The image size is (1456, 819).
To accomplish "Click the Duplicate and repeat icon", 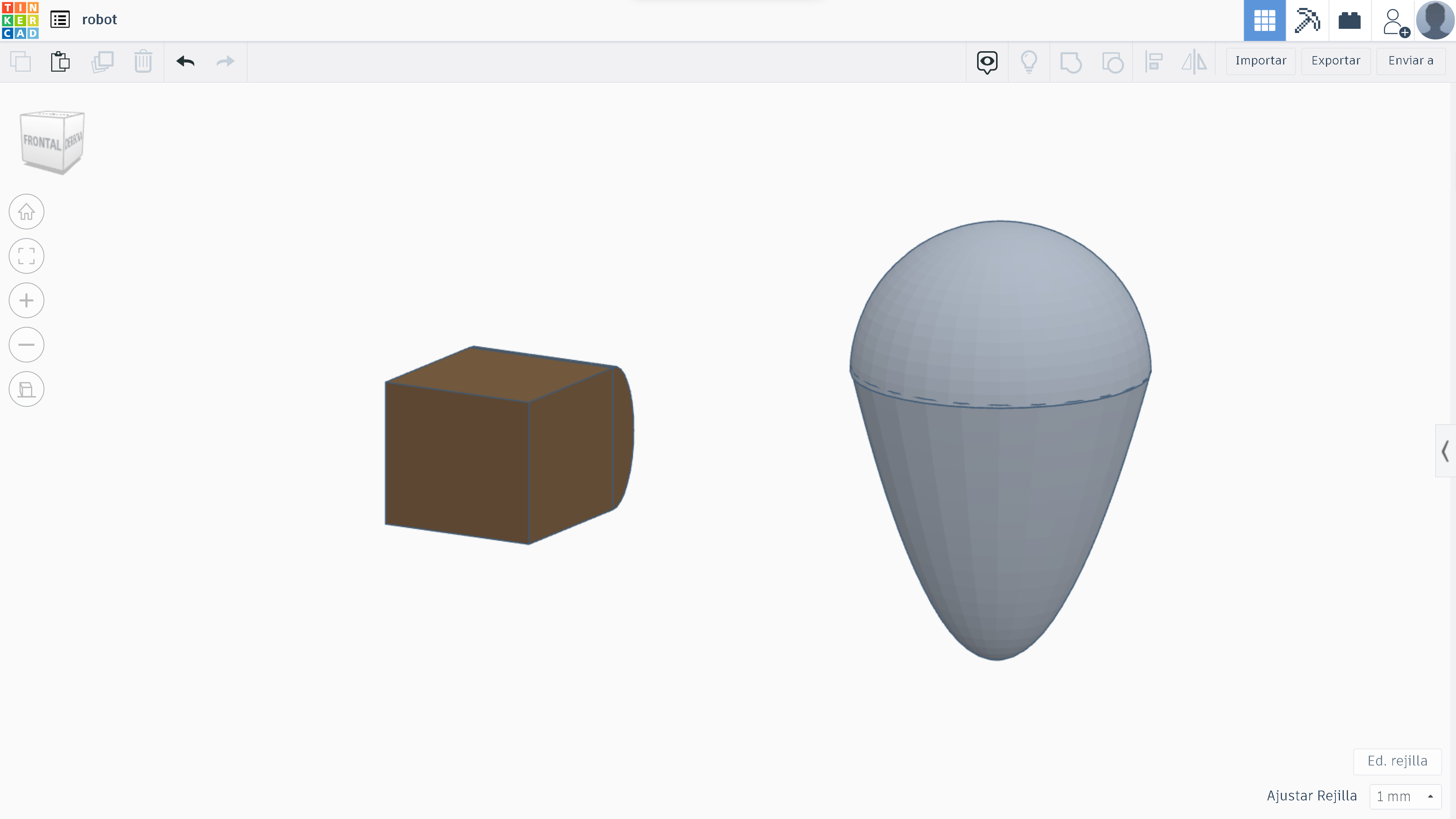I will 102,61.
